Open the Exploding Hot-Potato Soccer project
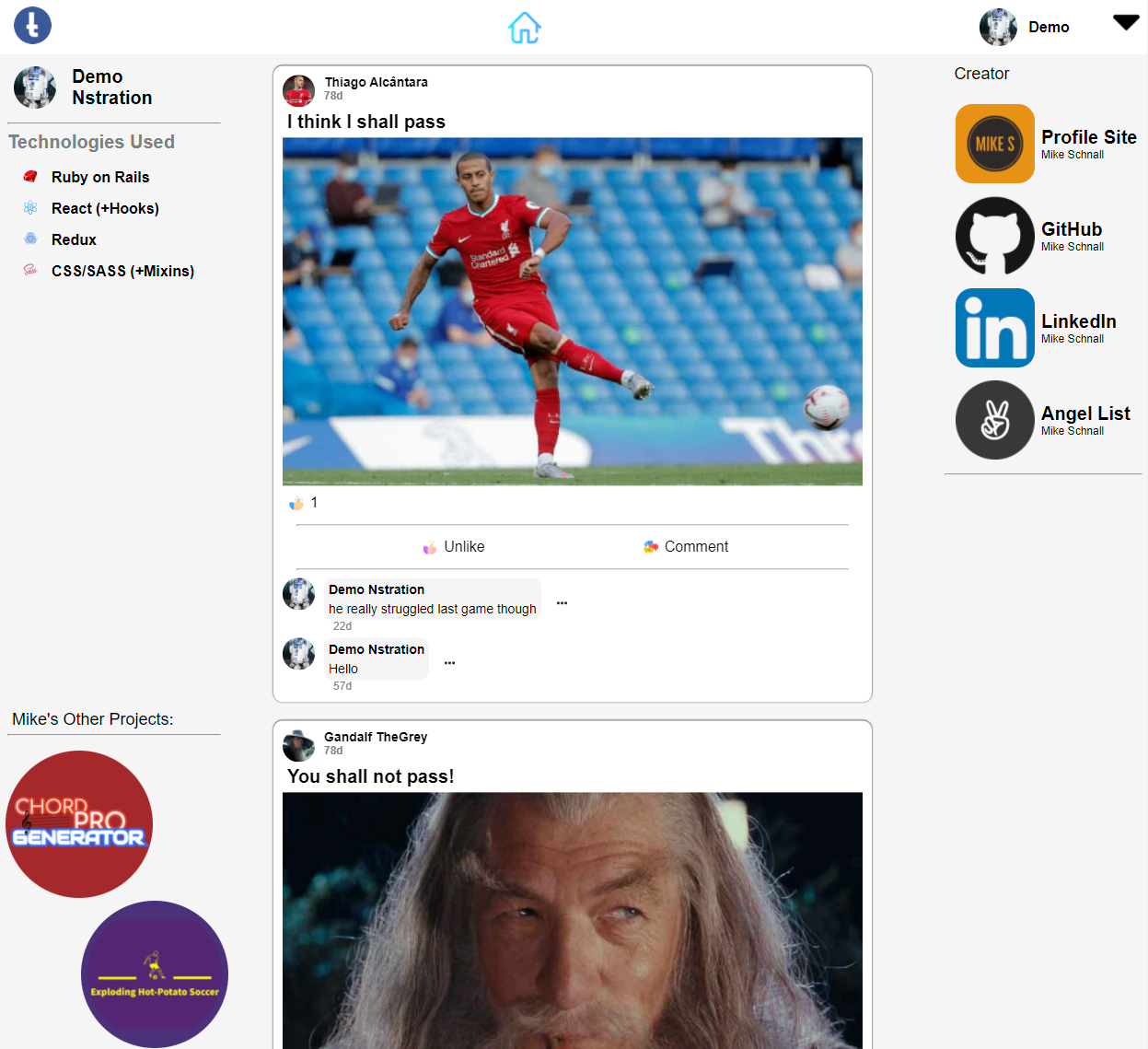The image size is (1148, 1049). [x=155, y=974]
